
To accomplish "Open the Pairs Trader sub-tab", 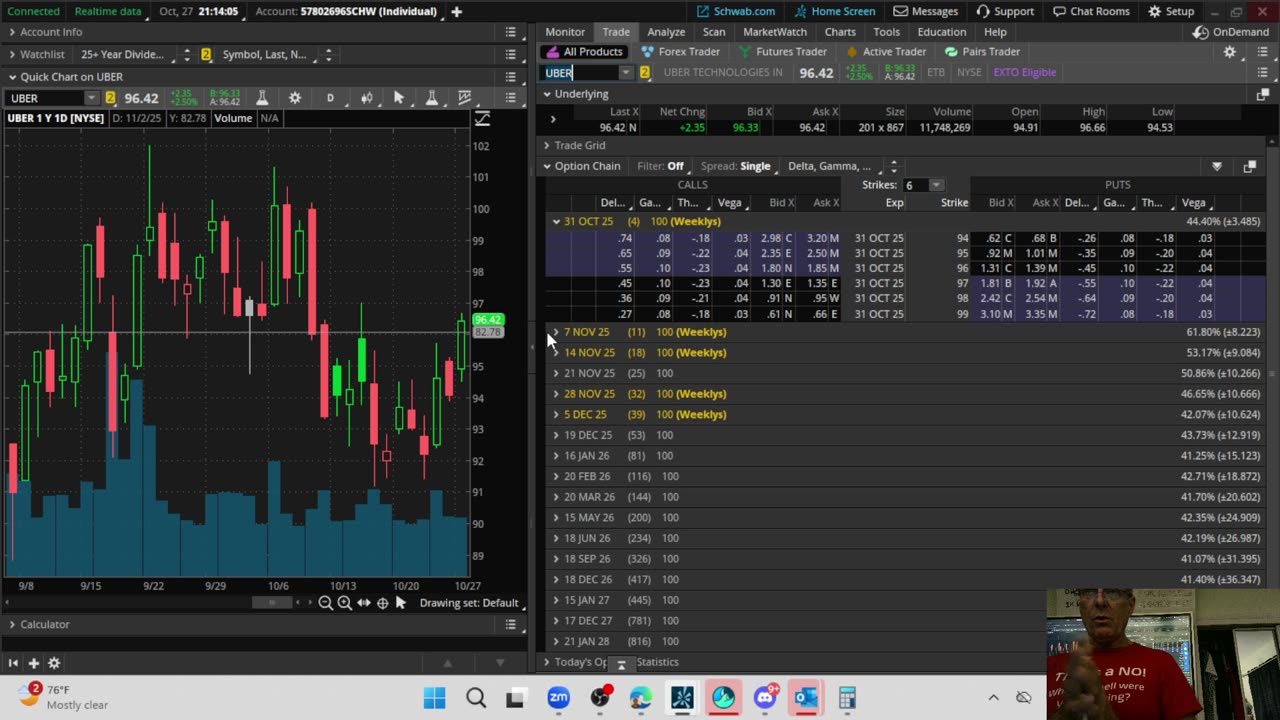I will (981, 52).
